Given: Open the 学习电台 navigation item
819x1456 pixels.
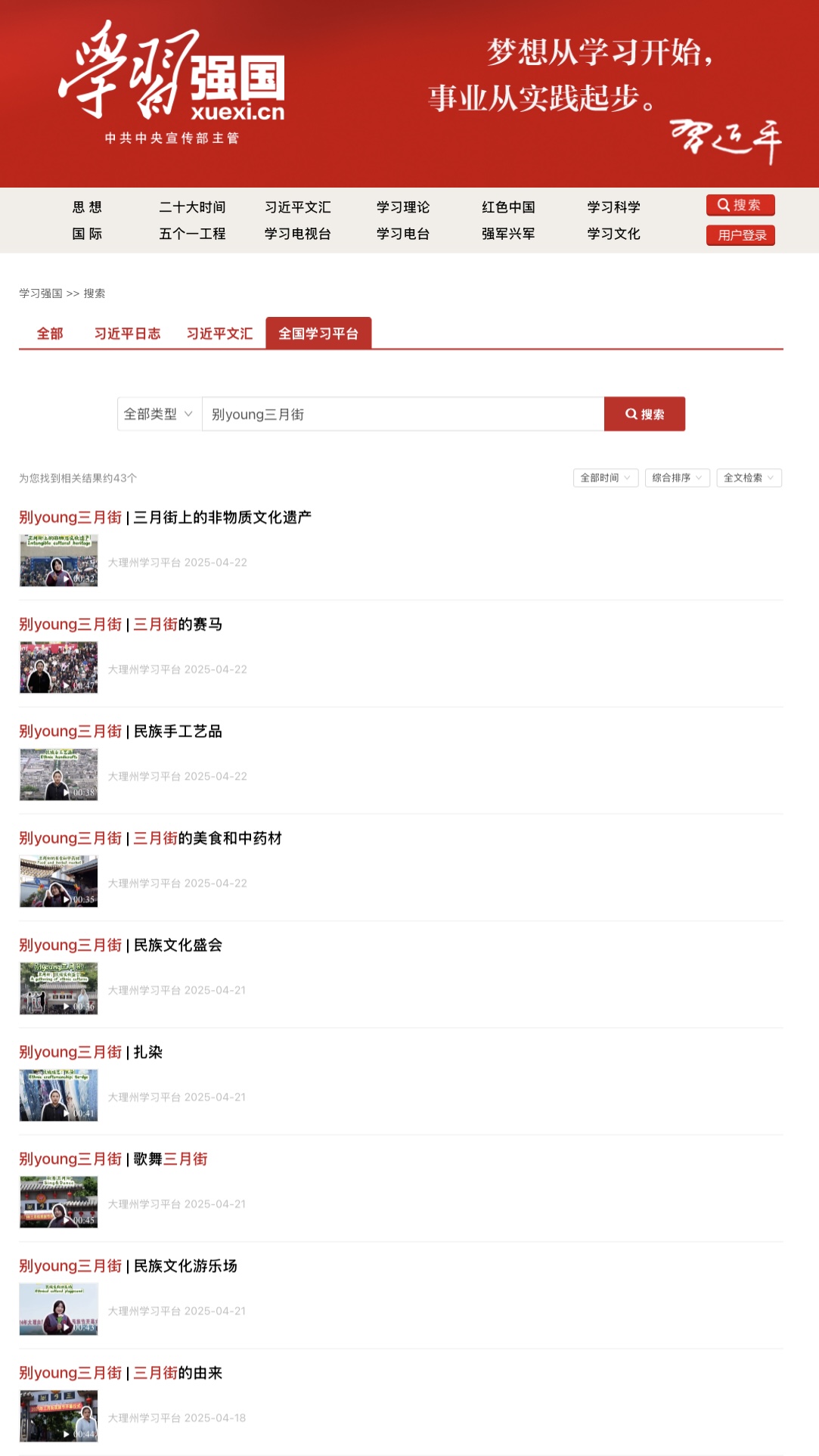Looking at the screenshot, I should 403,234.
